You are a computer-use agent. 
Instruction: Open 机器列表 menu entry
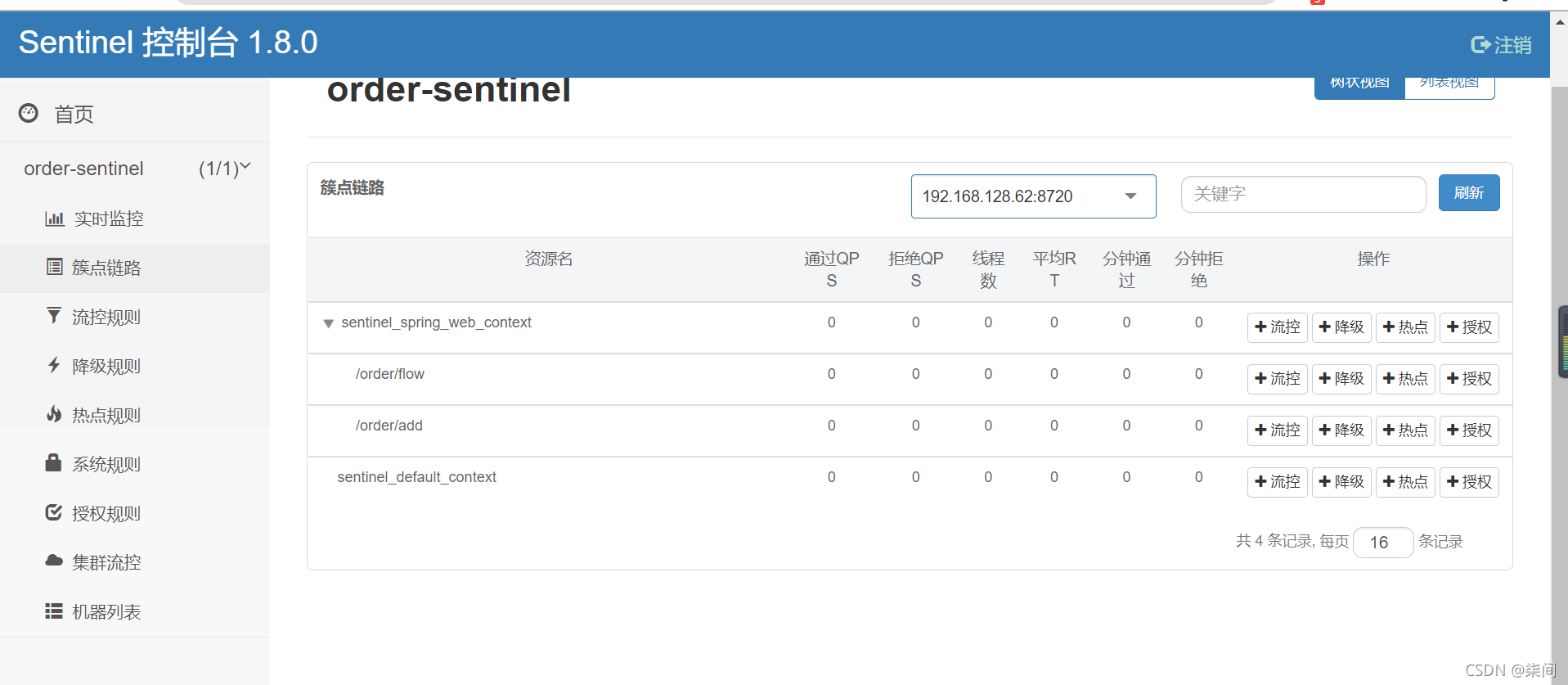point(135,611)
